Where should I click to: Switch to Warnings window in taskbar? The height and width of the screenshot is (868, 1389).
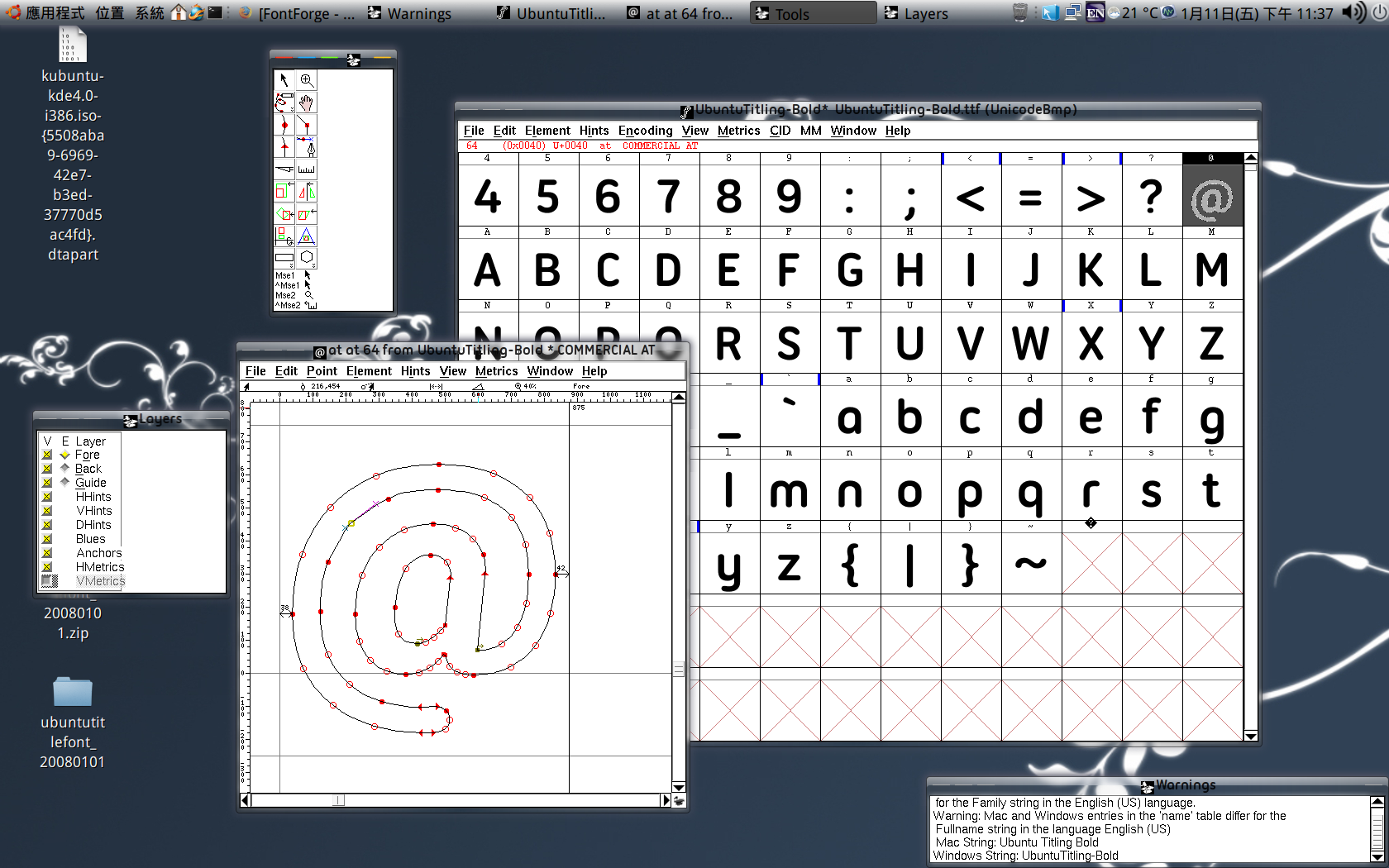point(410,13)
